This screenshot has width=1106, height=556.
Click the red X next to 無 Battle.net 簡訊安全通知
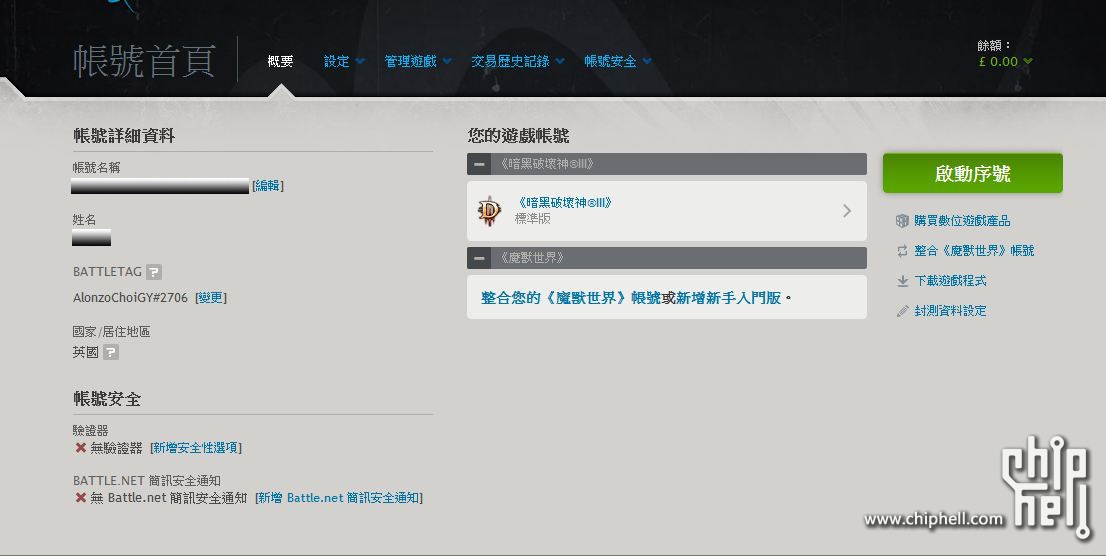tap(80, 498)
